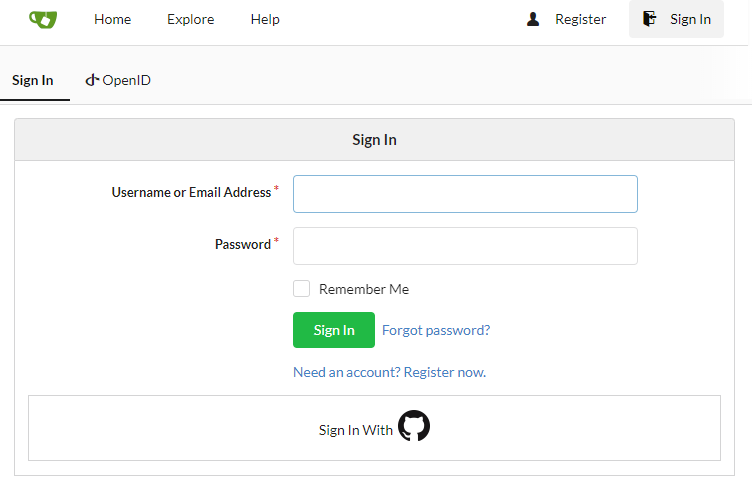Click Sign In in the top navigation
This screenshot has height=491, width=752.
[x=690, y=19]
